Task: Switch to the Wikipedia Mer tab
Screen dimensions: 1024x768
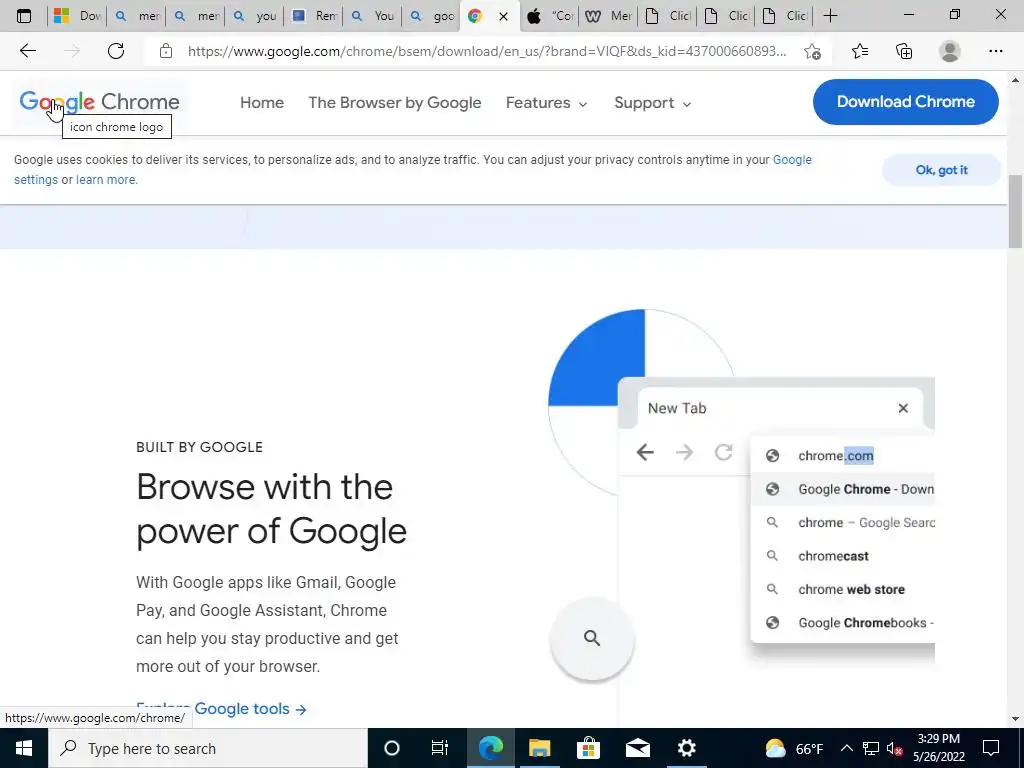Action: coord(609,16)
